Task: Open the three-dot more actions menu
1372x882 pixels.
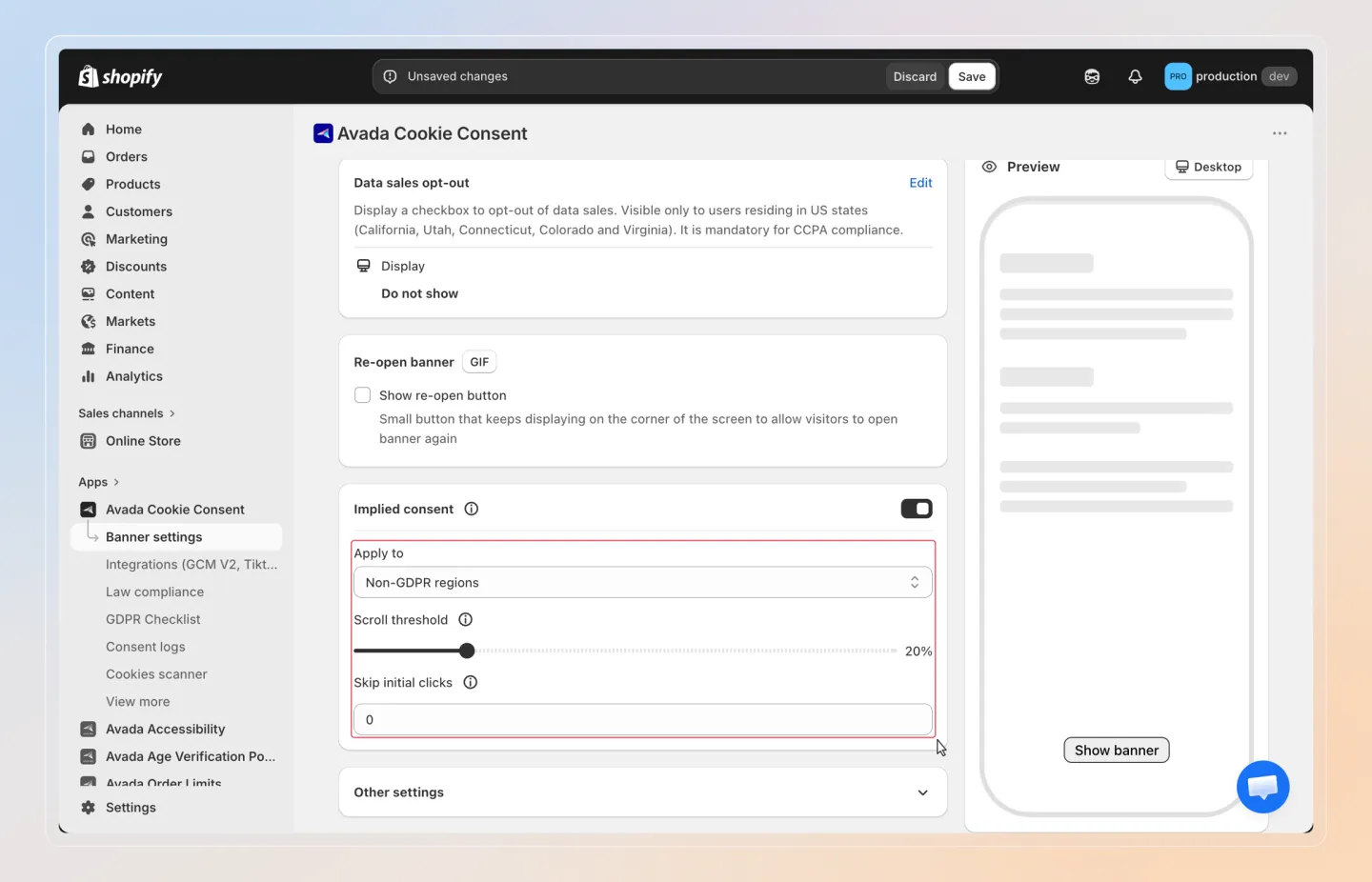Action: (x=1280, y=133)
